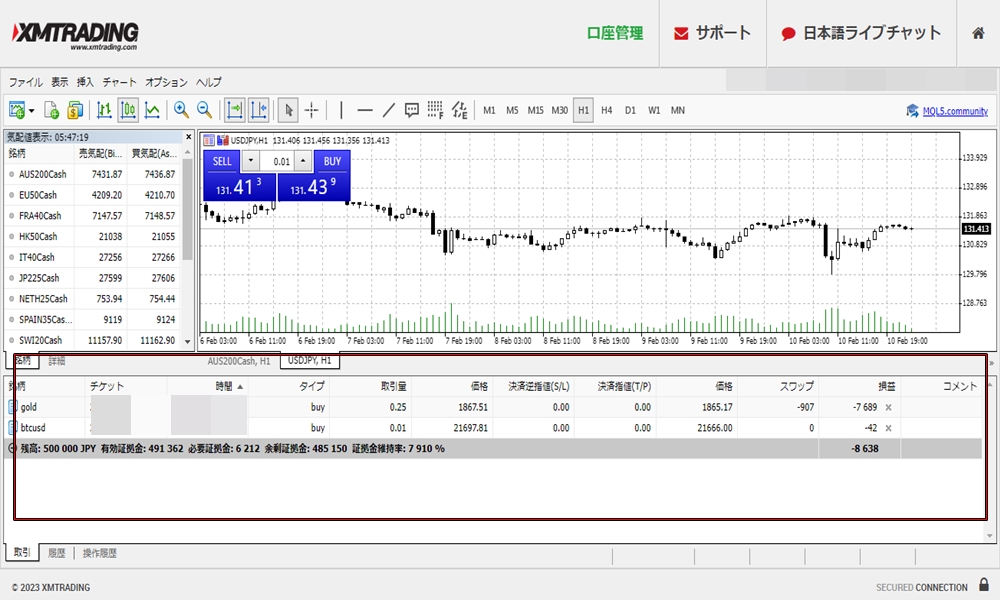Click the zoom in magnifier icon
The image size is (1000, 600).
point(181,110)
